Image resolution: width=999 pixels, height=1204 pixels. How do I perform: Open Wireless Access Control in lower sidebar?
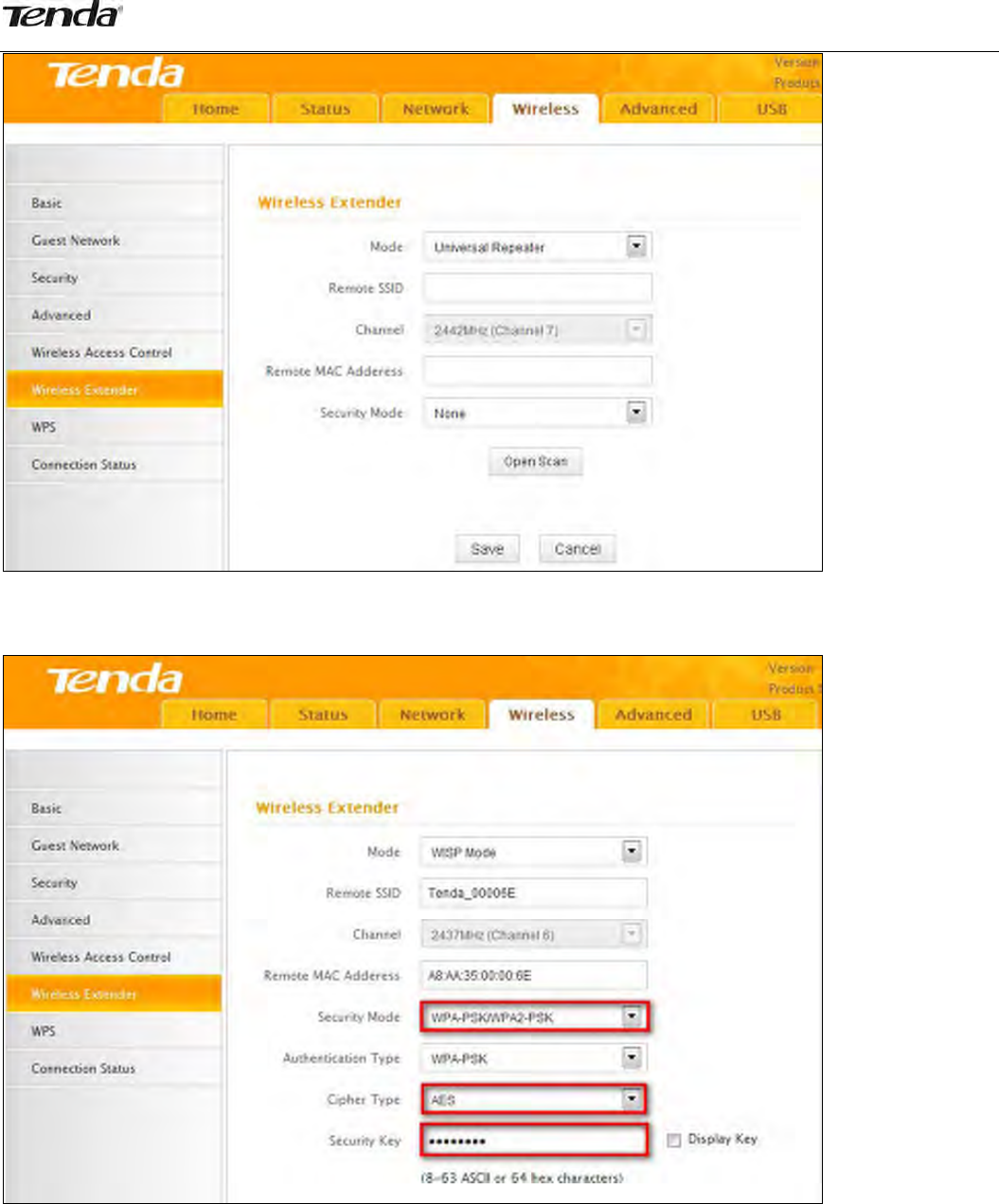pos(114,957)
